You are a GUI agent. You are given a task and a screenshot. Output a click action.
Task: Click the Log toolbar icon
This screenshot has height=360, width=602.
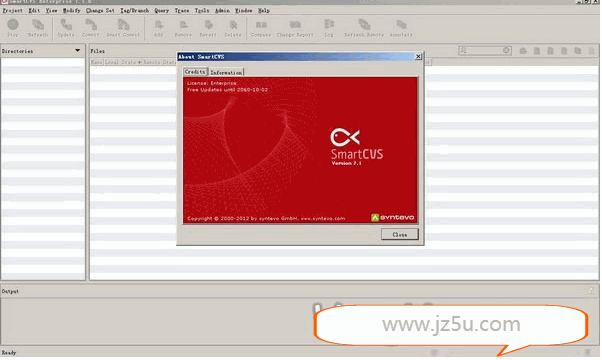tap(329, 28)
